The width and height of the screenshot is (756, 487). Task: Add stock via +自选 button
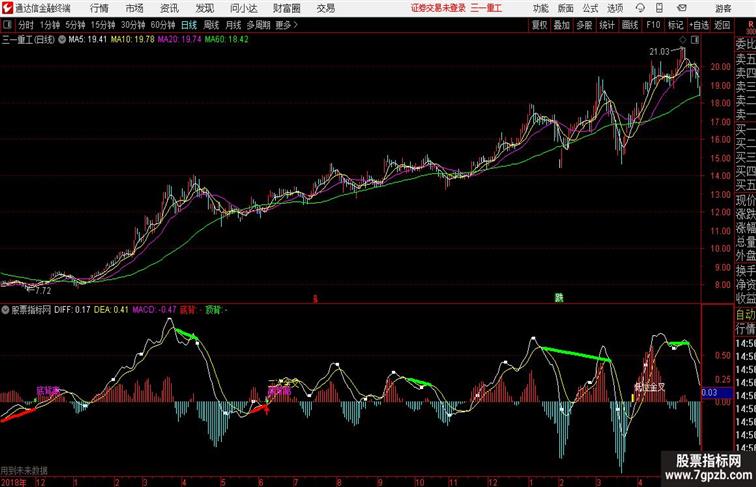click(x=699, y=25)
